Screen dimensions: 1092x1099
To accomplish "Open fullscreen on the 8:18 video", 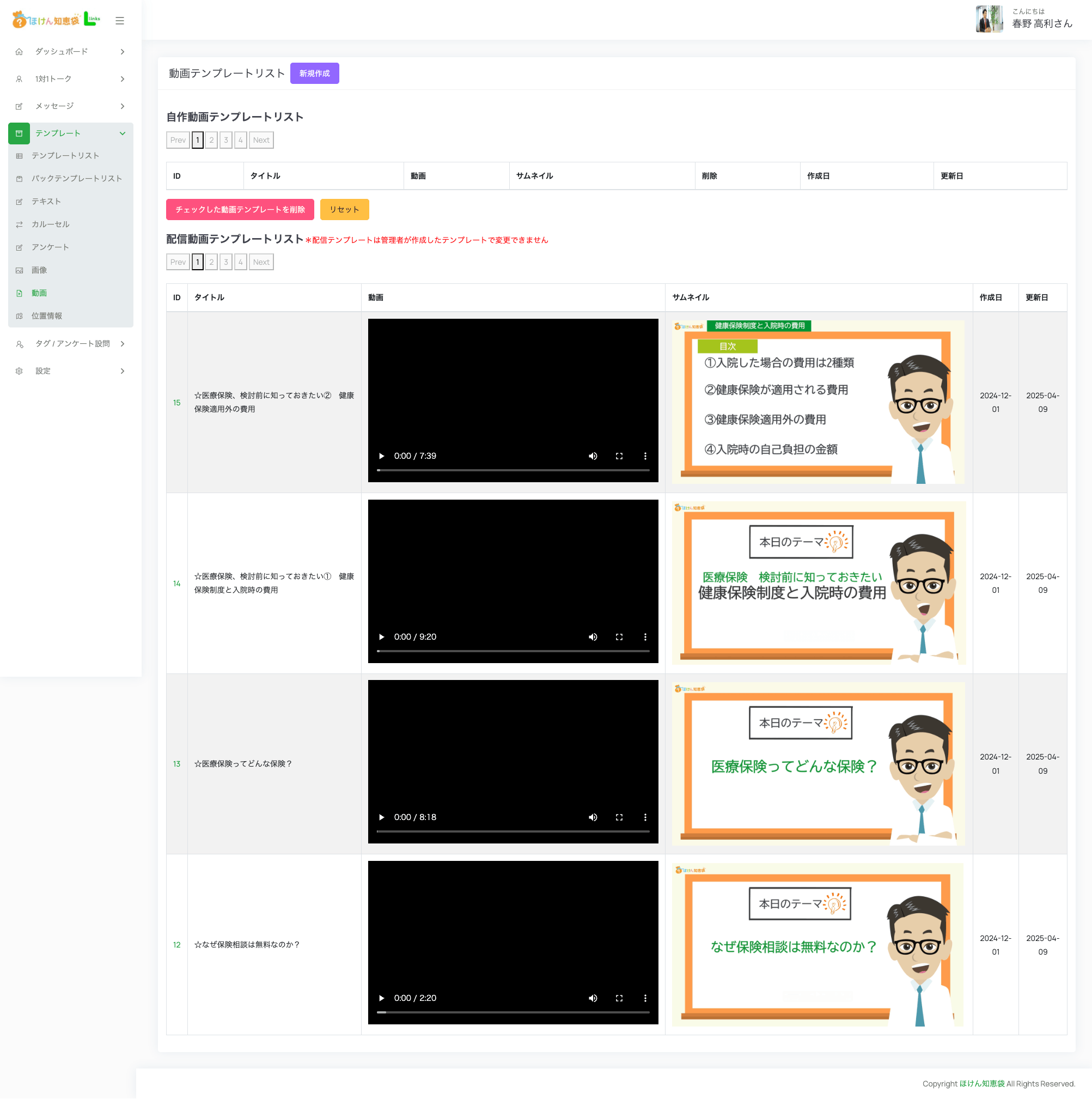I will coord(619,817).
